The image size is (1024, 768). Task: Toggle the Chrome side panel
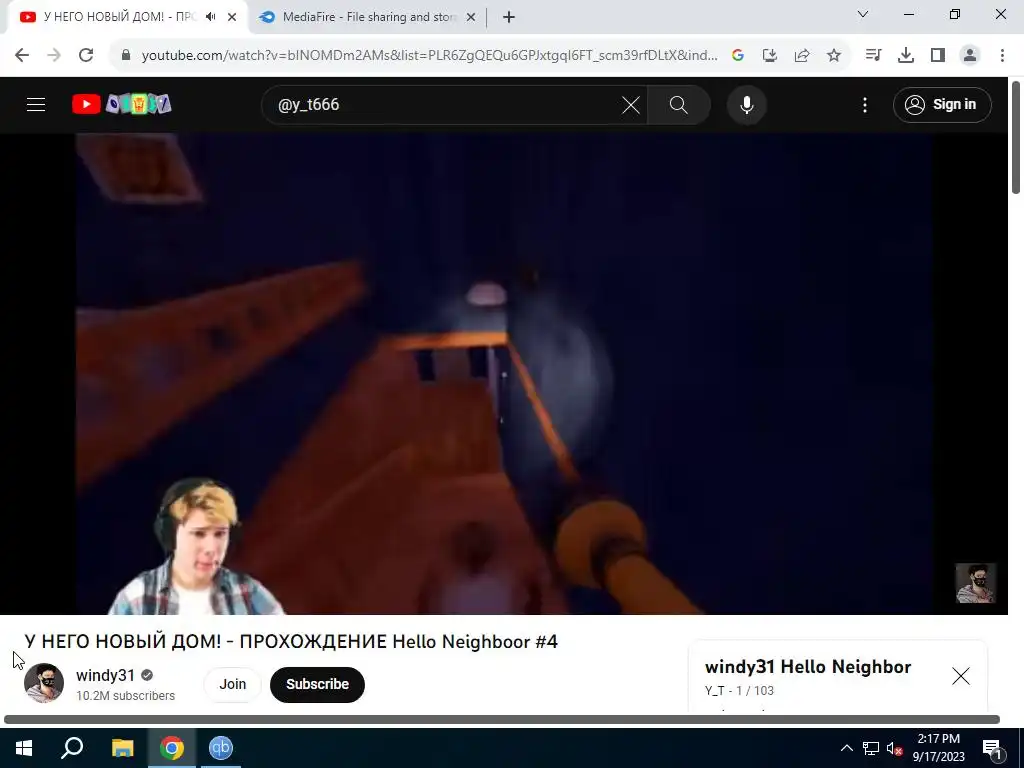coord(938,56)
